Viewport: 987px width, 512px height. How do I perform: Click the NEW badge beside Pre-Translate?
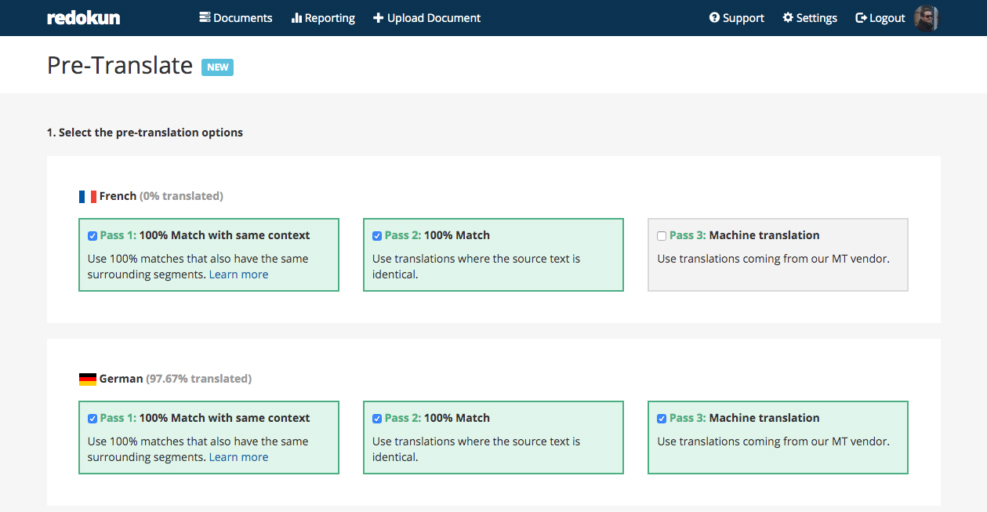pyautogui.click(x=217, y=67)
